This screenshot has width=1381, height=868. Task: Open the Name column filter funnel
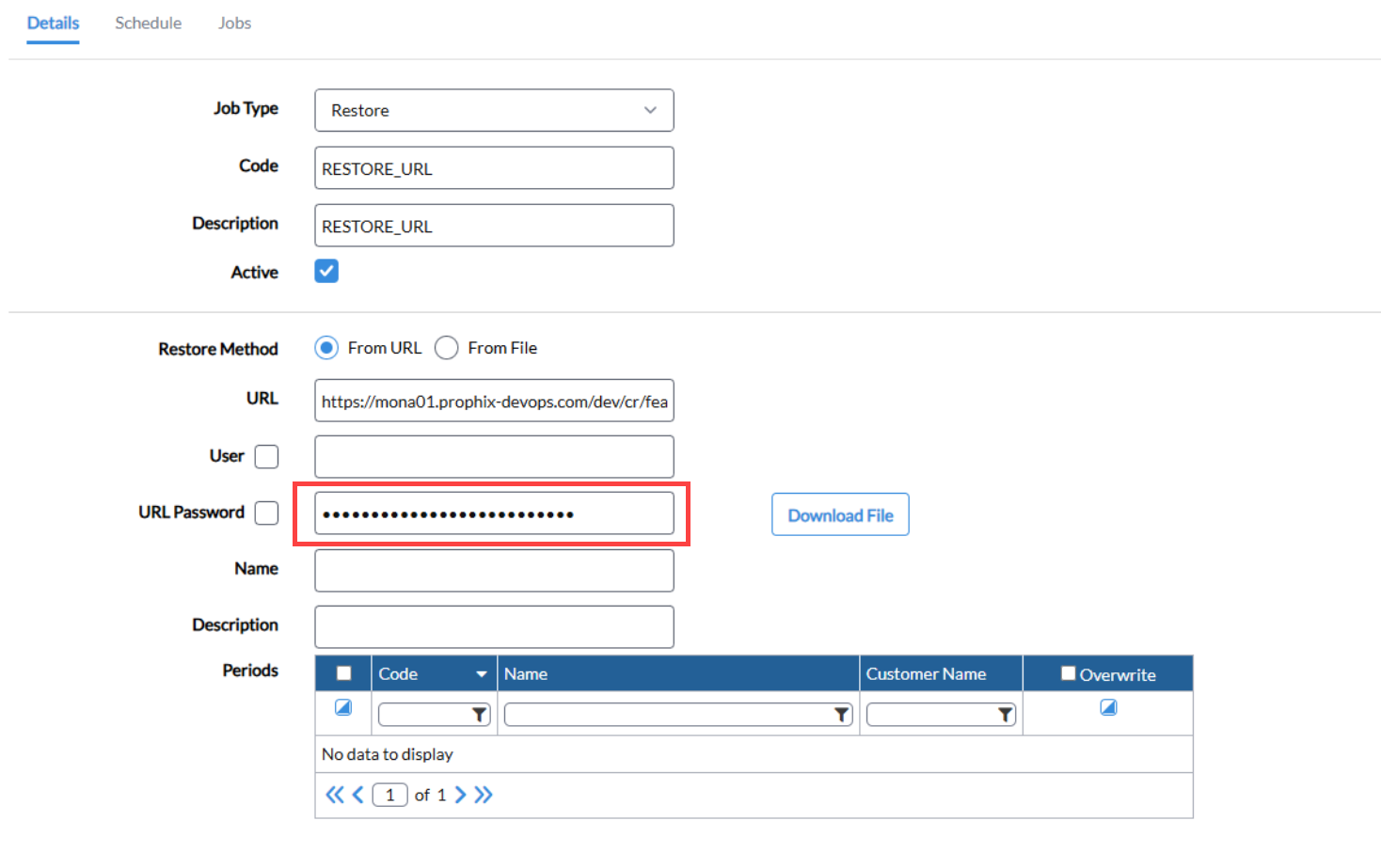tap(841, 715)
